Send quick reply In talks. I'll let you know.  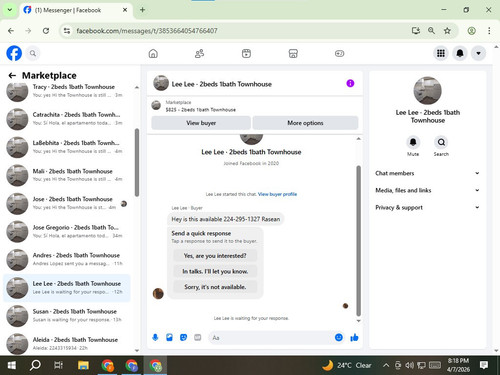point(215,271)
